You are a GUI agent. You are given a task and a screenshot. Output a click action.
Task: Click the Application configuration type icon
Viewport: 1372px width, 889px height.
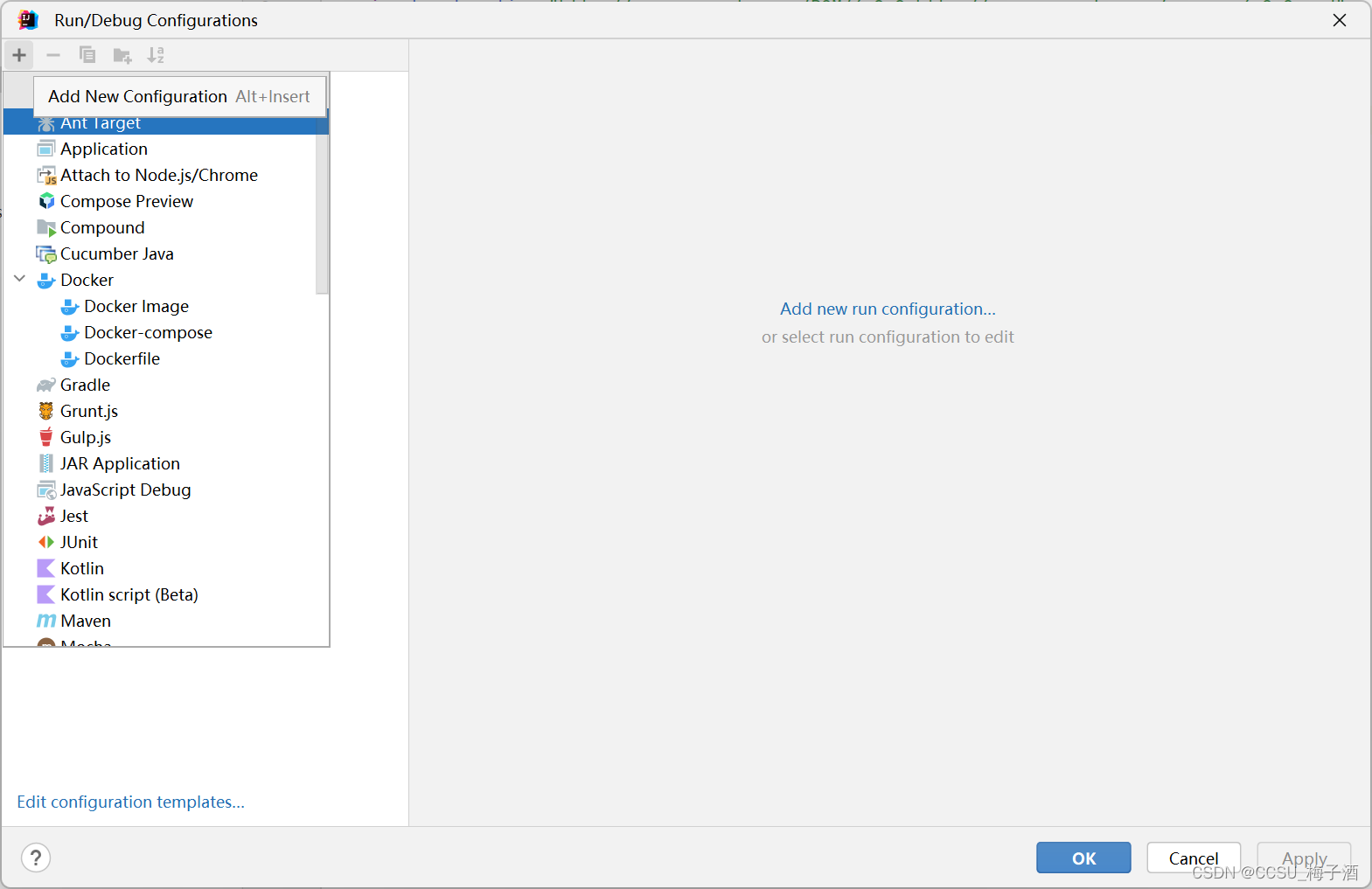46,149
